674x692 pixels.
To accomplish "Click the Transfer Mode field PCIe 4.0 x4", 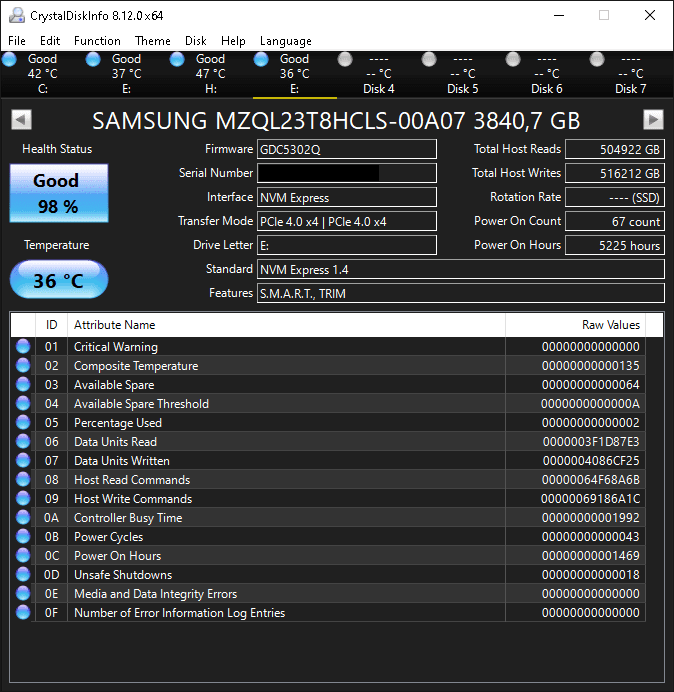I will coord(347,221).
